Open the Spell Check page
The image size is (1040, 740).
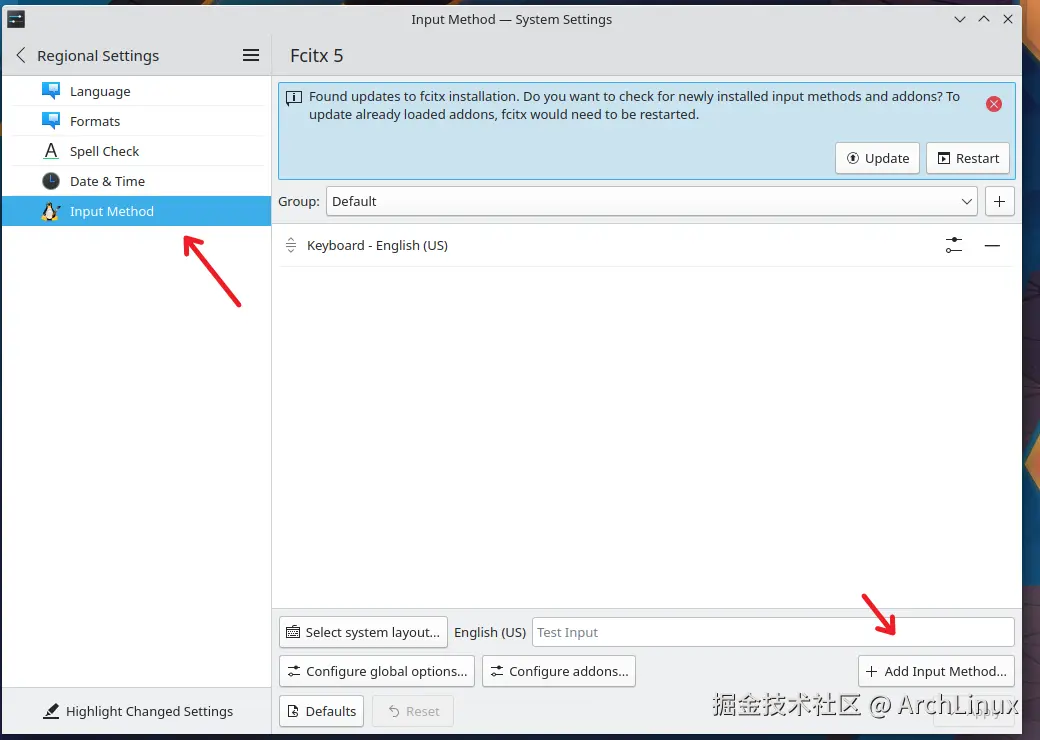pyautogui.click(x=137, y=151)
